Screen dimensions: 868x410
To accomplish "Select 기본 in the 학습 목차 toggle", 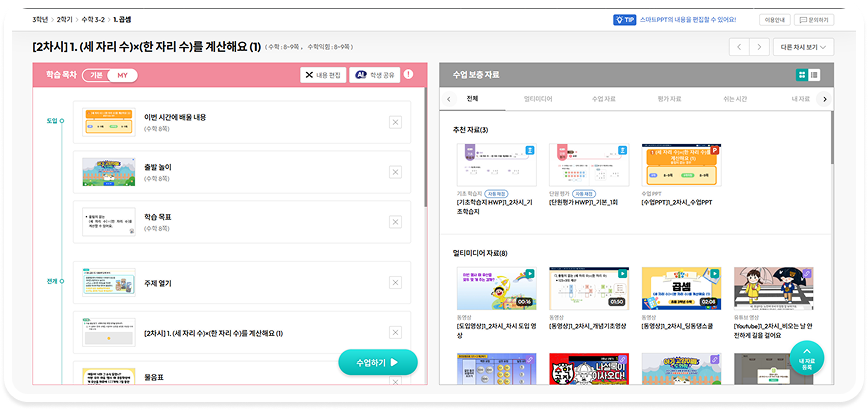I will click(96, 75).
